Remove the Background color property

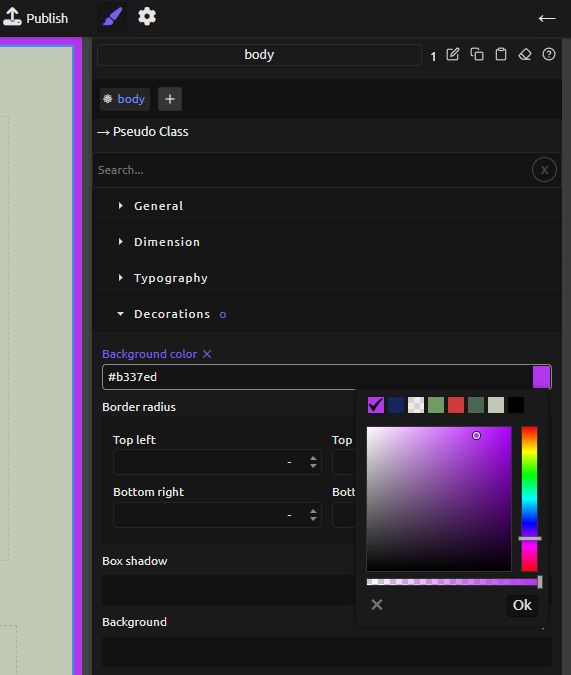click(x=207, y=354)
